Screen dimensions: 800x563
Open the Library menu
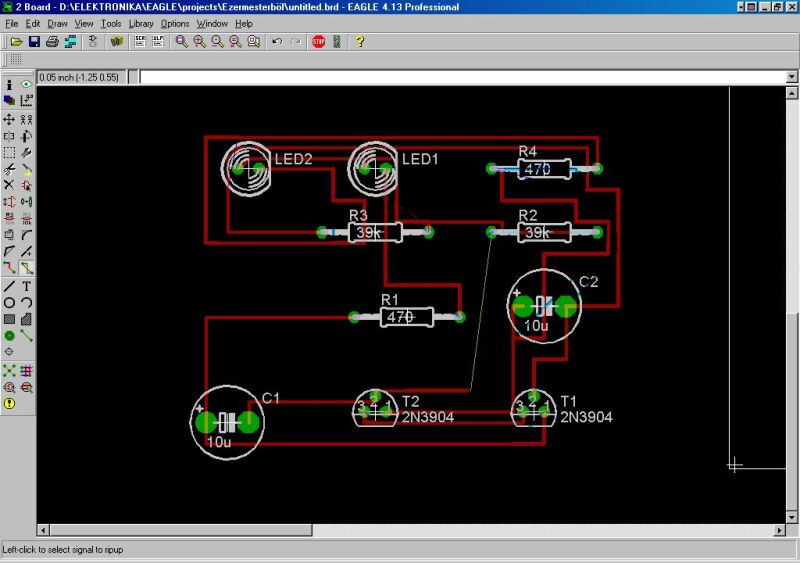pyautogui.click(x=141, y=23)
